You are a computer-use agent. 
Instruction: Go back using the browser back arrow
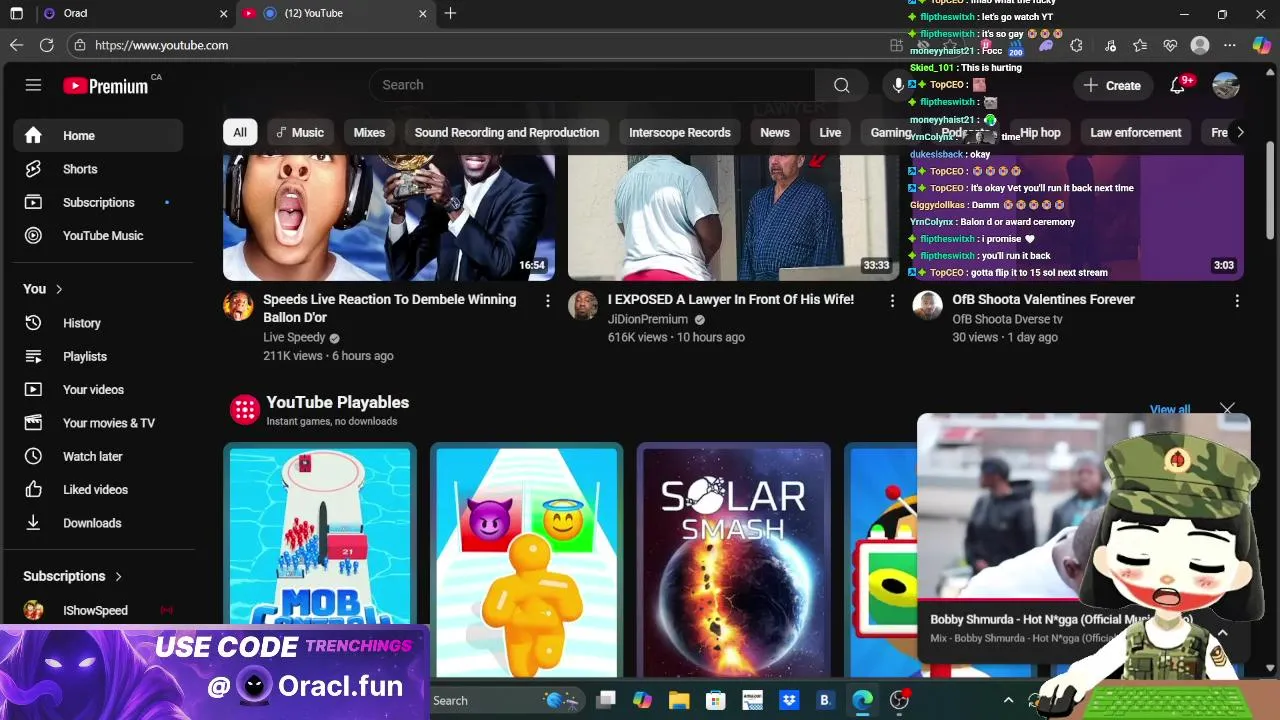16,45
